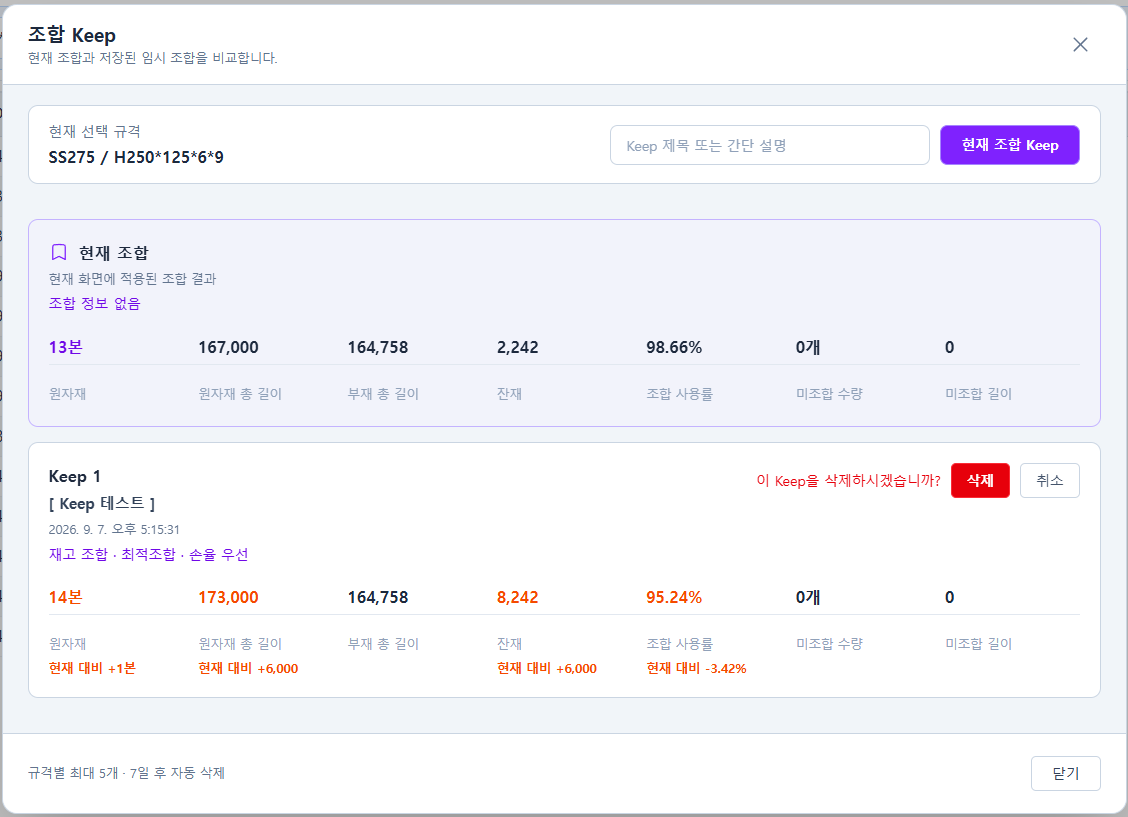This screenshot has height=817, width=1128.
Task: Select the 조합 정보 없음 text
Action: point(94,303)
